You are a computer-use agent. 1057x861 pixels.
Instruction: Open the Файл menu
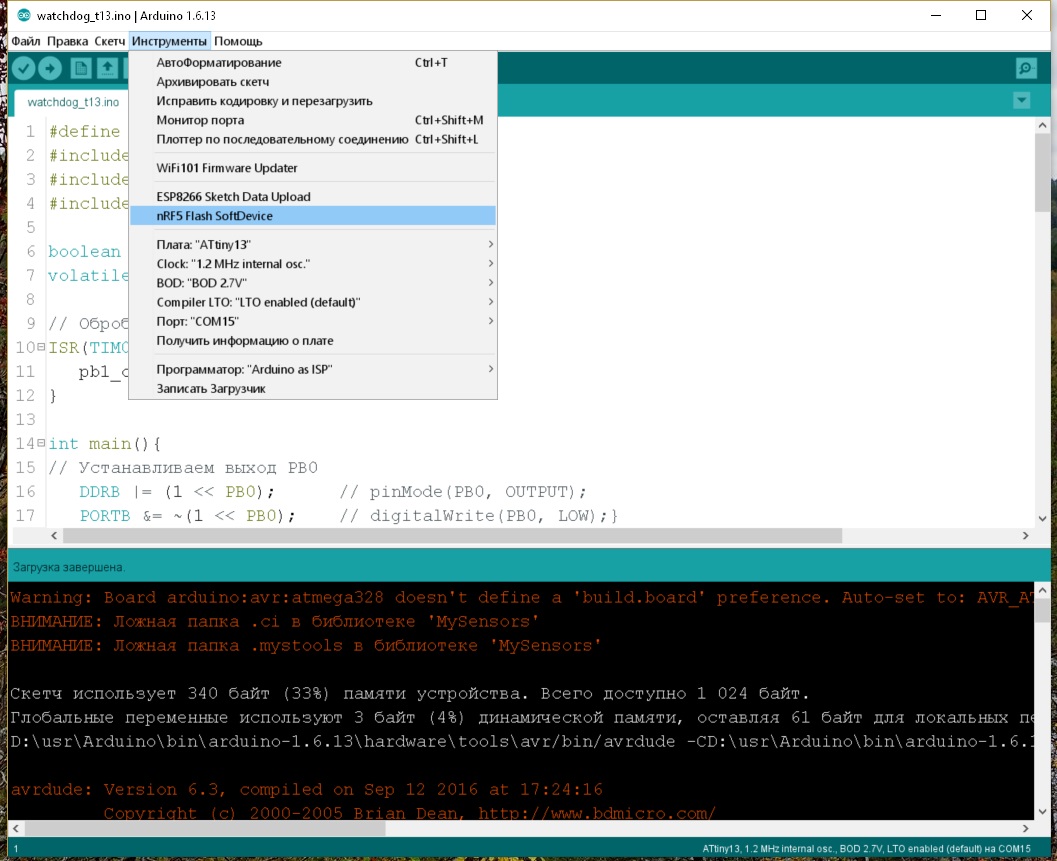pyautogui.click(x=26, y=41)
